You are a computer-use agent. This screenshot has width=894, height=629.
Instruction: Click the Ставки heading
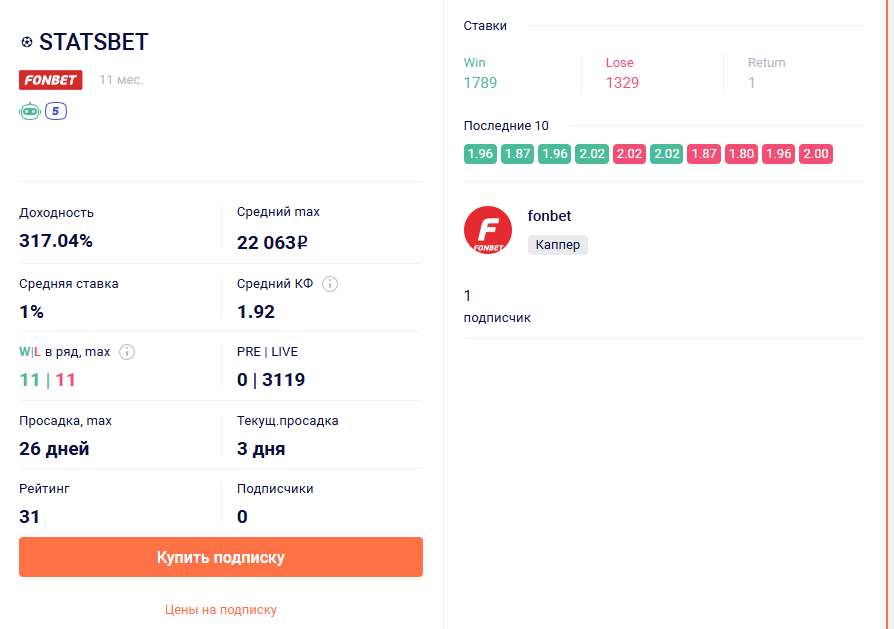coord(485,26)
